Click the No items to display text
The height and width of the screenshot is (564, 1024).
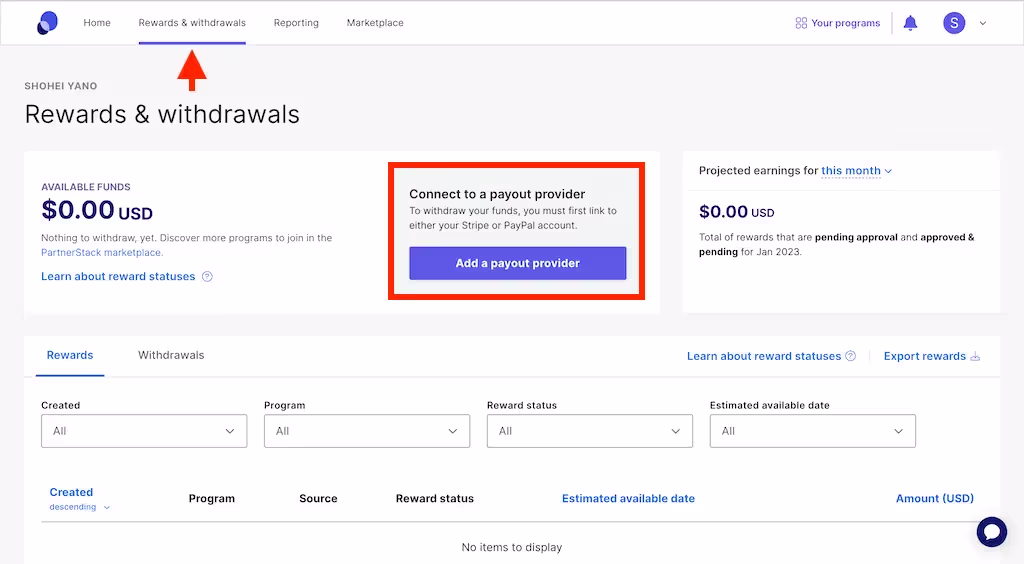coord(512,547)
